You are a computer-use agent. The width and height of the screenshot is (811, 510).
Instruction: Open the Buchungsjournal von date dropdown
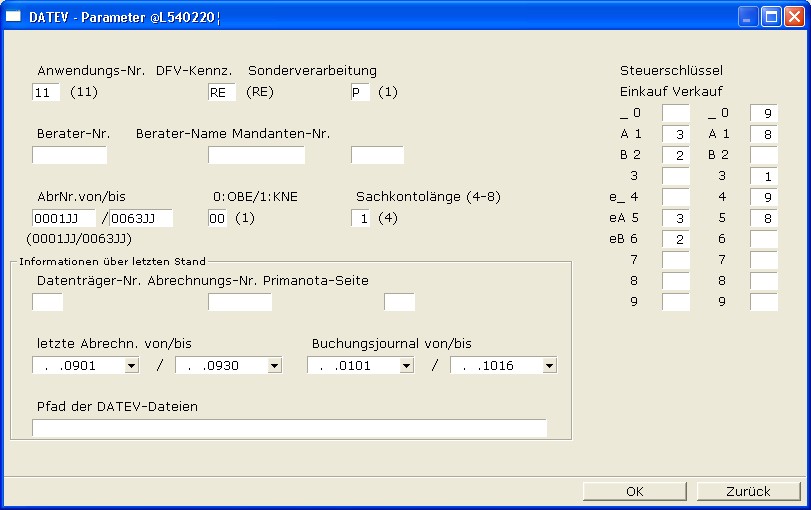tap(406, 366)
